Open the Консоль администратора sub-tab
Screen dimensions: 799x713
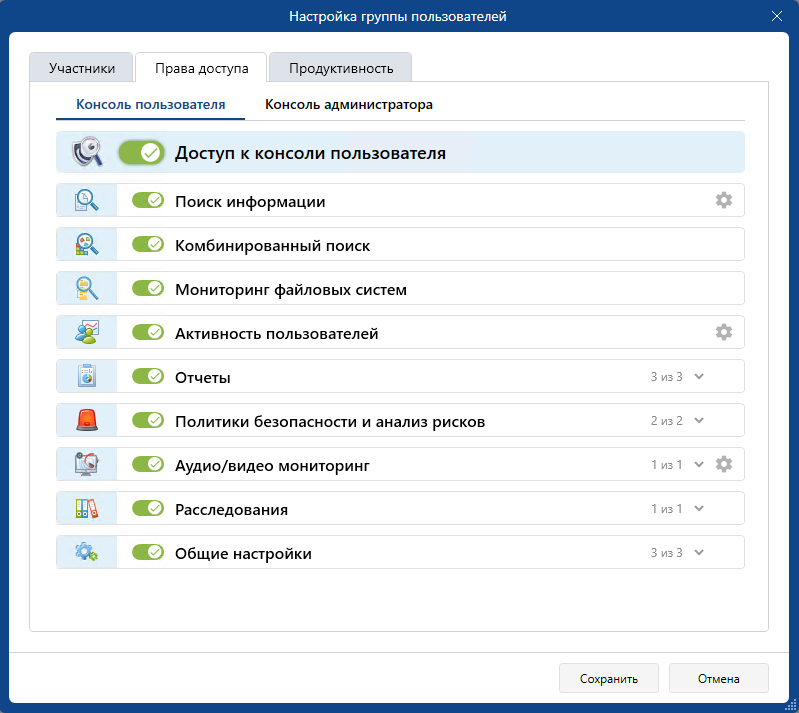[348, 104]
